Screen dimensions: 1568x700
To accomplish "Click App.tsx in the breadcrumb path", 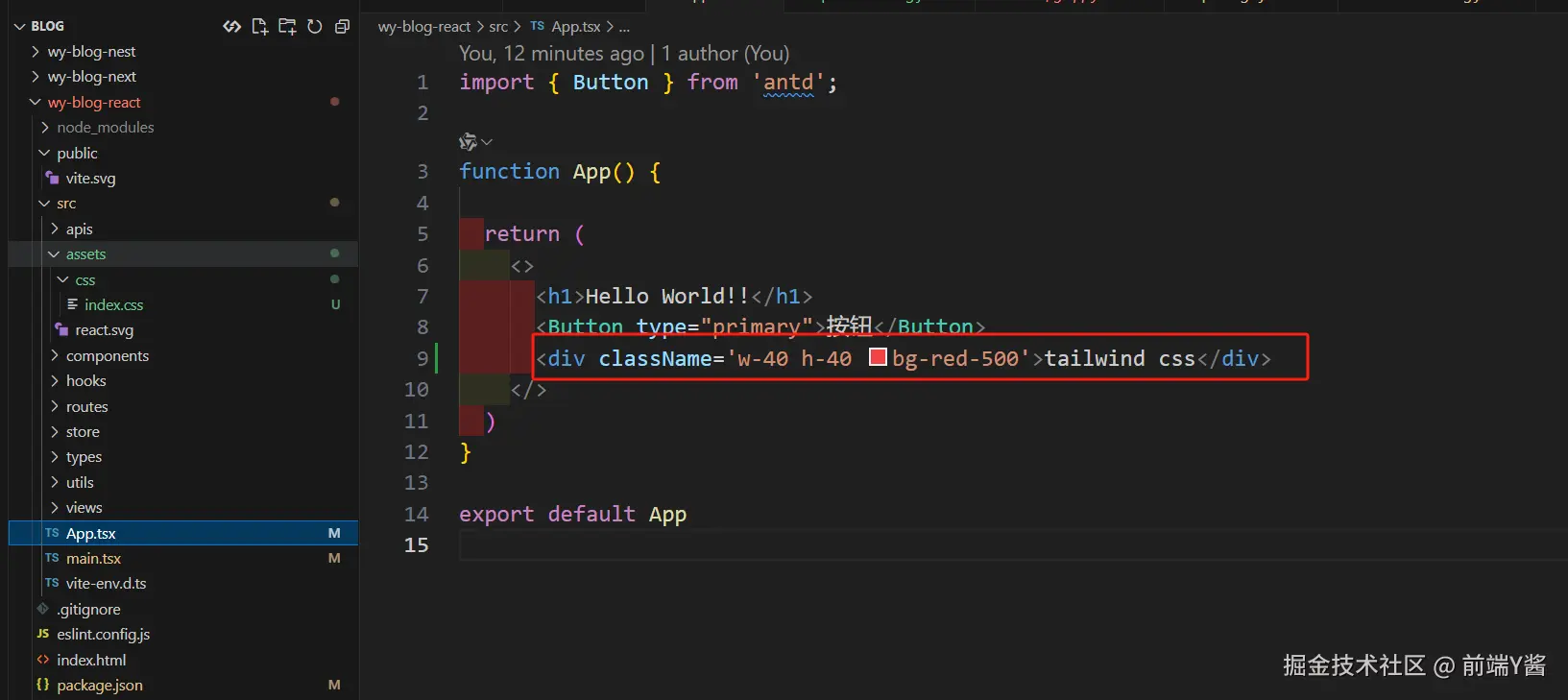I will click(576, 27).
